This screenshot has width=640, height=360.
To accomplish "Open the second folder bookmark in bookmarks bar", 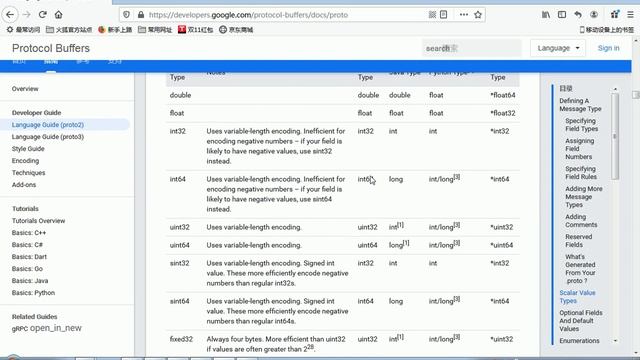I will pos(155,30).
